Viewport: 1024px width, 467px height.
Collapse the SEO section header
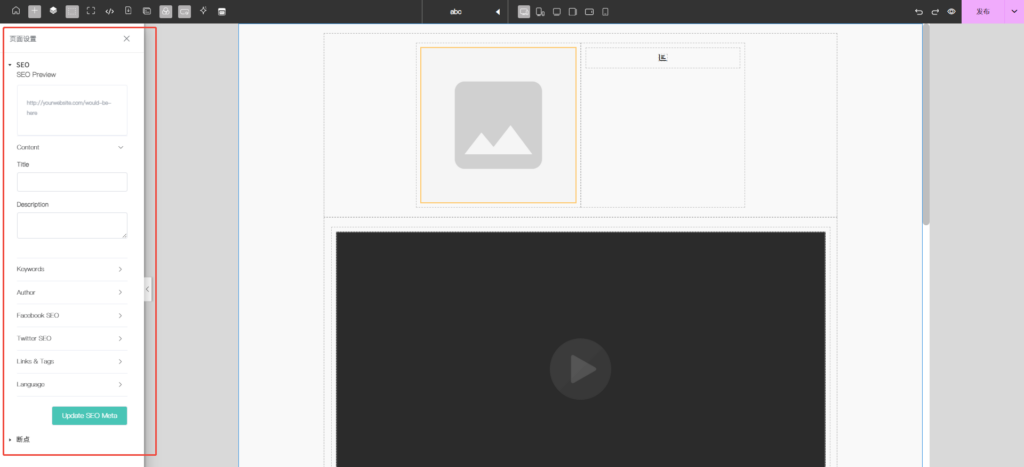coord(22,64)
